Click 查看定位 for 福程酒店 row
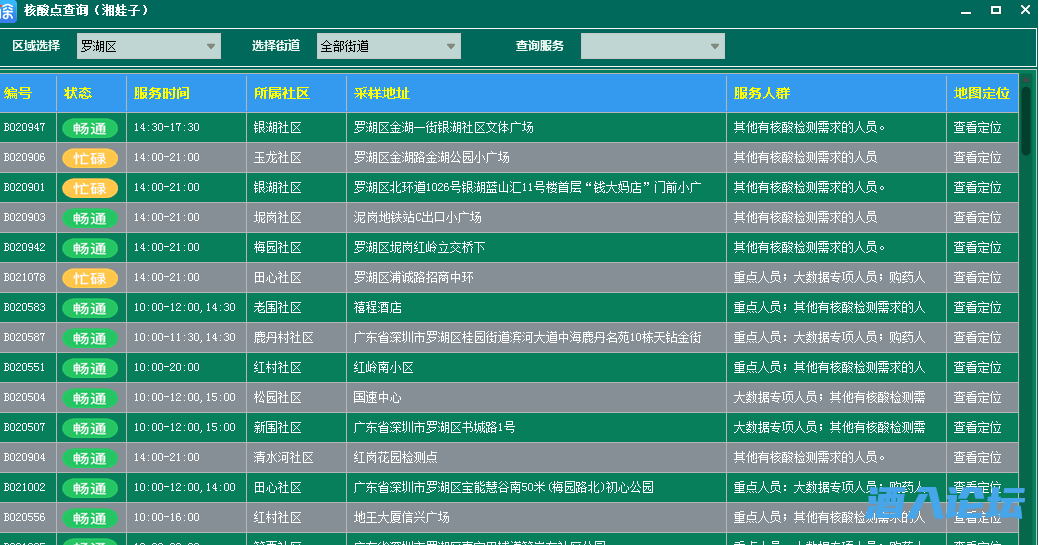Screen dimensions: 1039x545 tap(977, 308)
